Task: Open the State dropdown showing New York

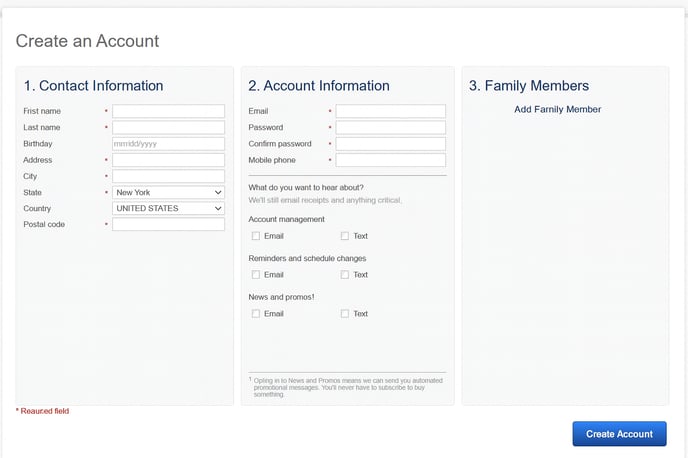Action: point(168,192)
